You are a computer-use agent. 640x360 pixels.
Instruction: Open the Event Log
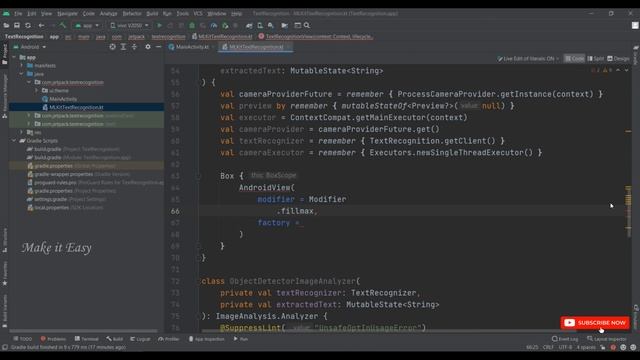coord(565,339)
